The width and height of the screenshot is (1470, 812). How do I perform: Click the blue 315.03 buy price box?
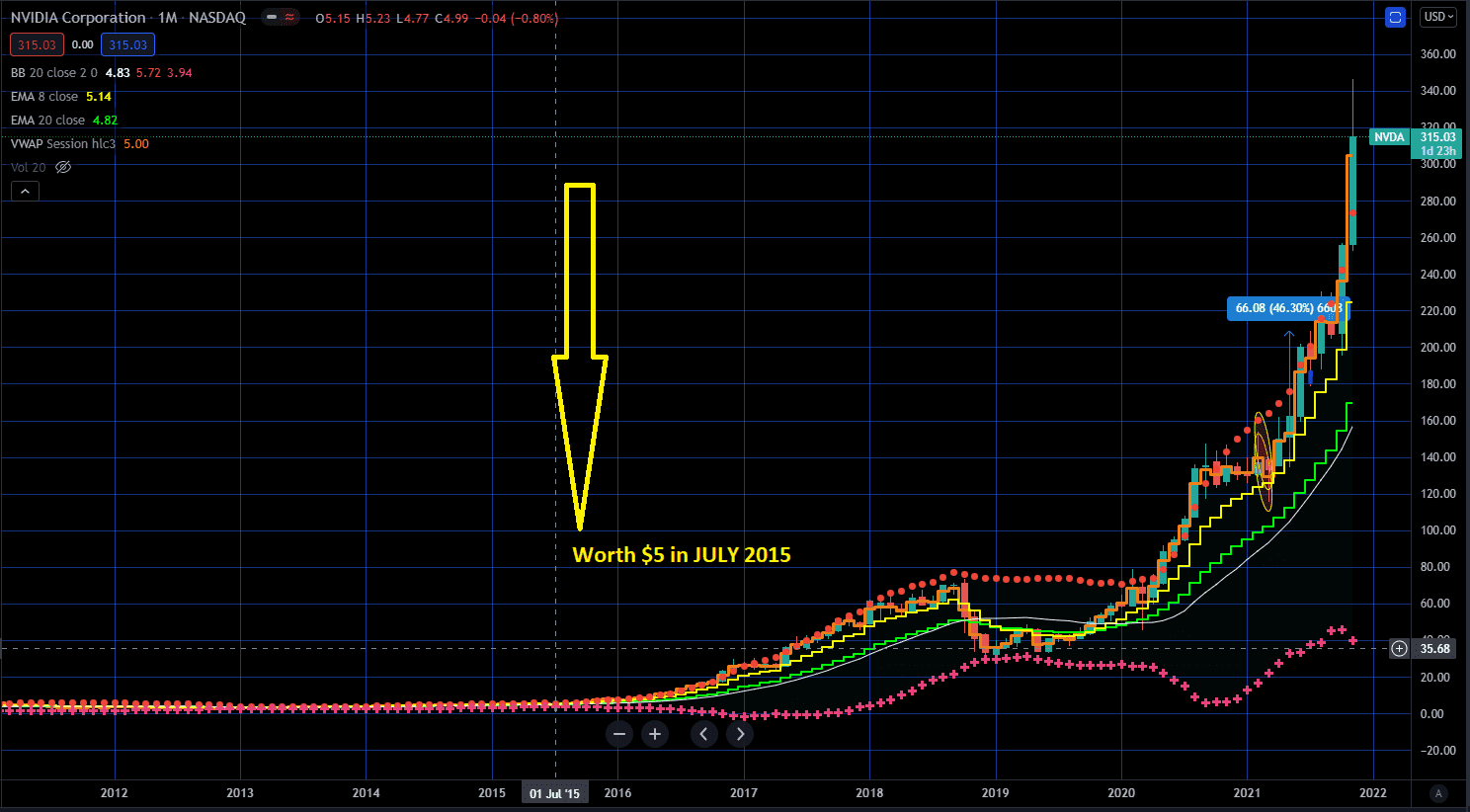point(128,44)
